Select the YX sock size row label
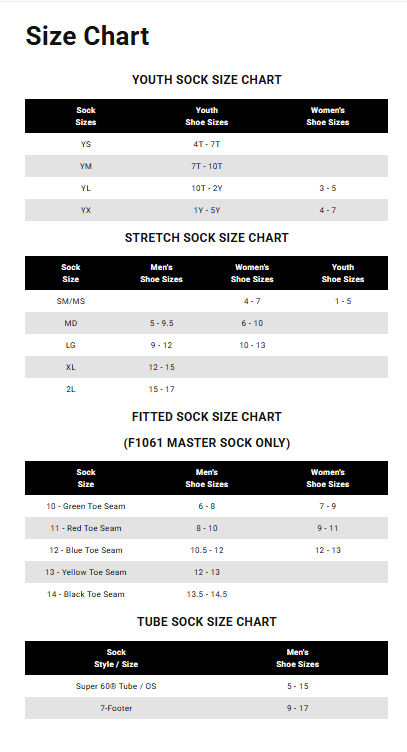 coord(86,210)
